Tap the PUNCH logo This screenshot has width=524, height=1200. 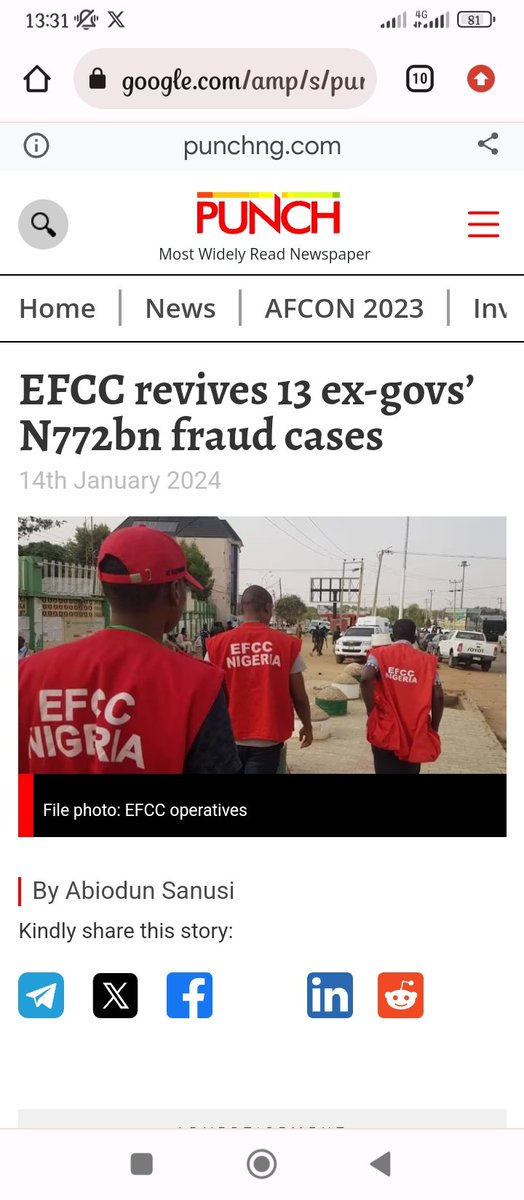pos(268,213)
